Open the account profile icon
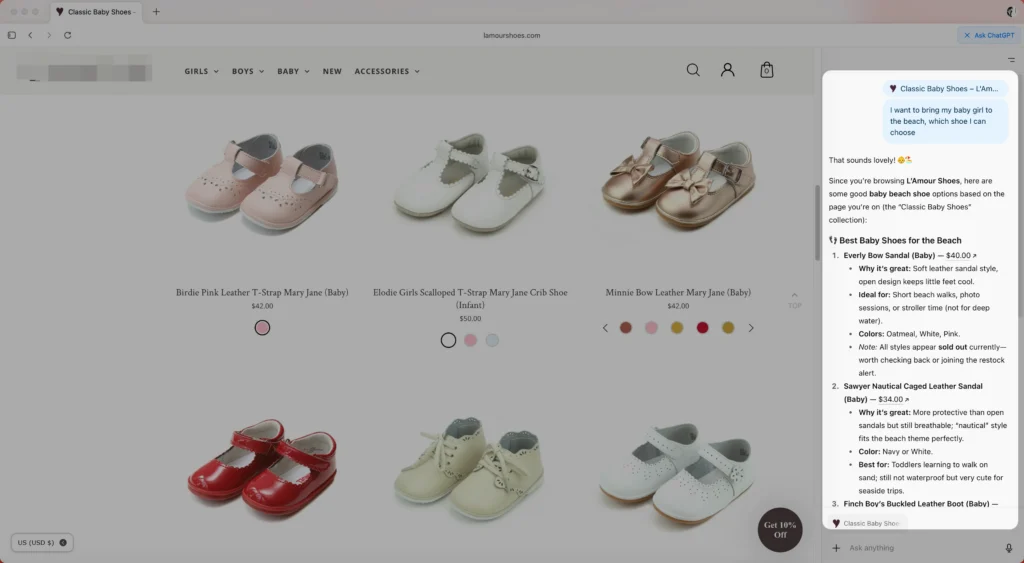1024x563 pixels. click(x=728, y=70)
